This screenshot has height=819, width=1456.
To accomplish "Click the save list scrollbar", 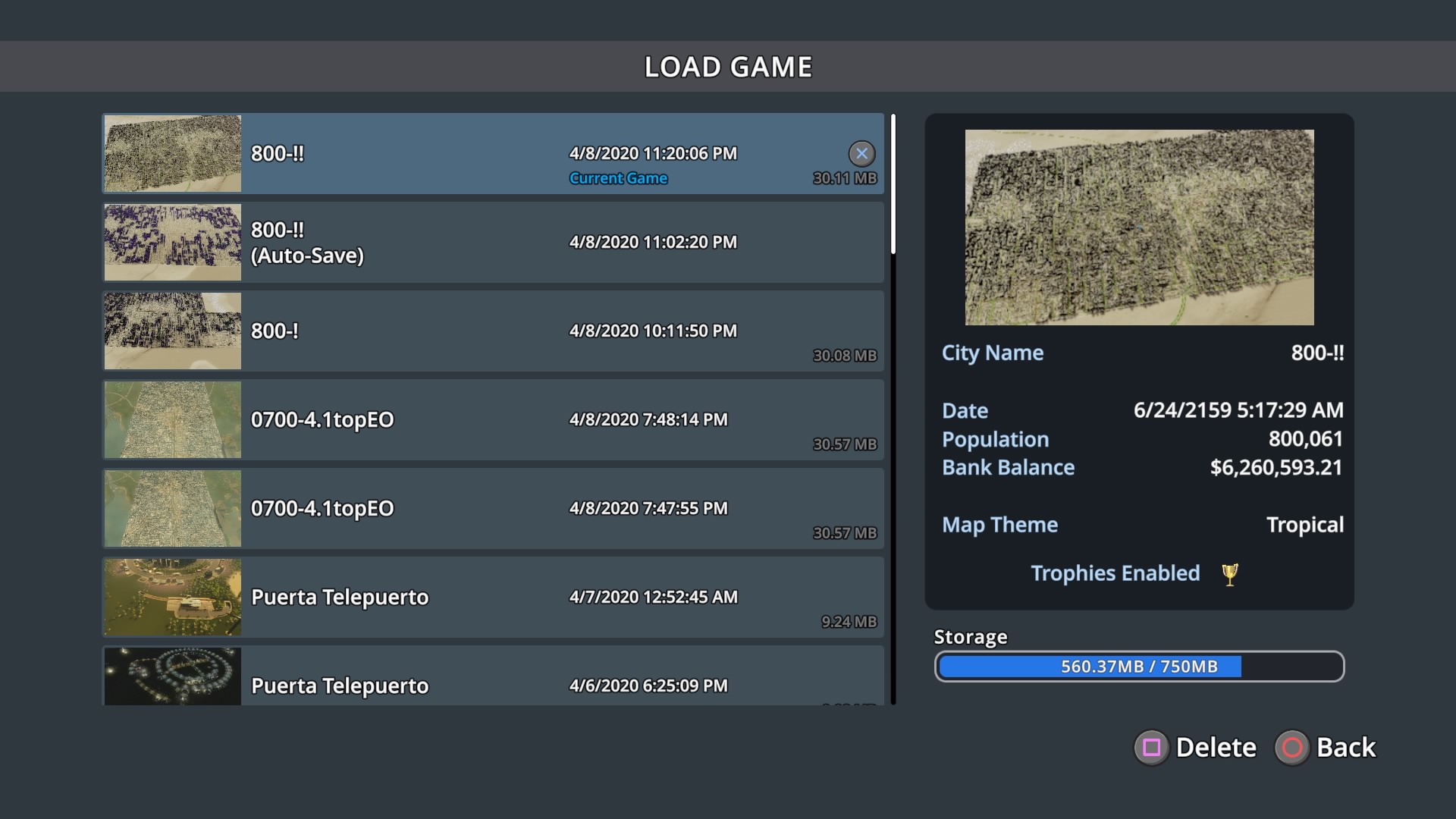I will [x=893, y=184].
